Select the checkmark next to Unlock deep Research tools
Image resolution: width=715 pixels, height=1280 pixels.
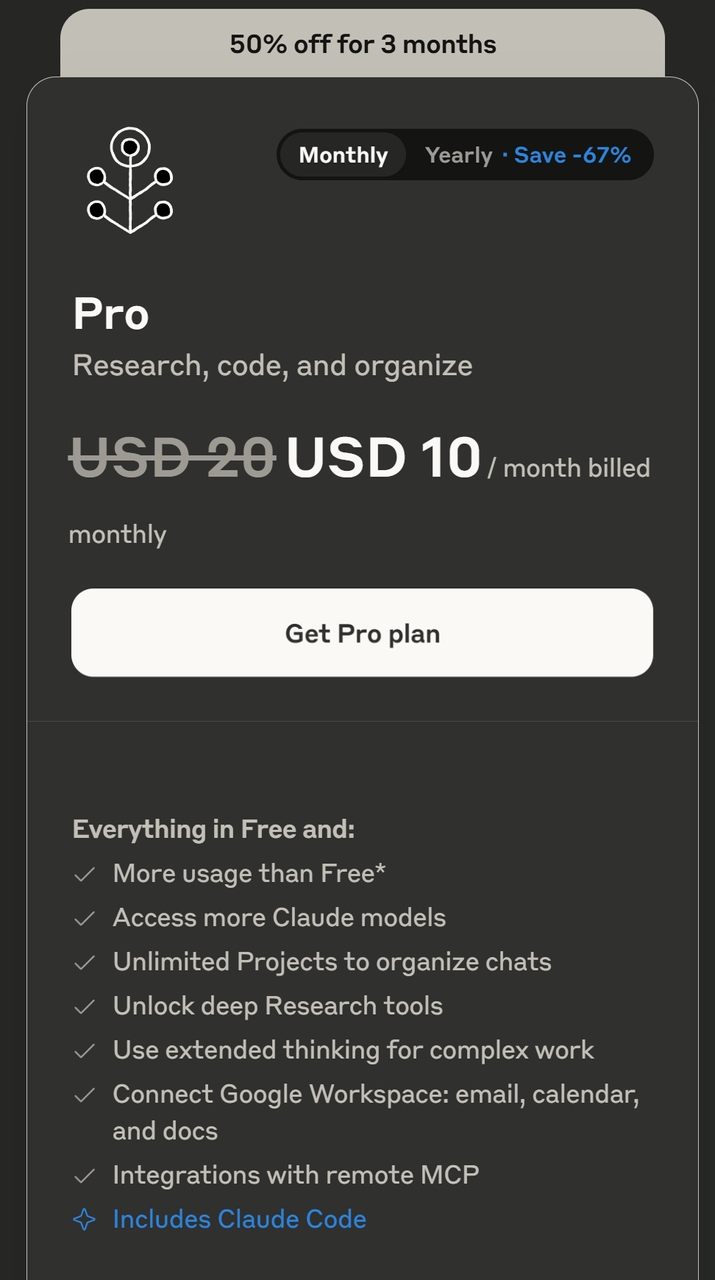click(84, 1006)
